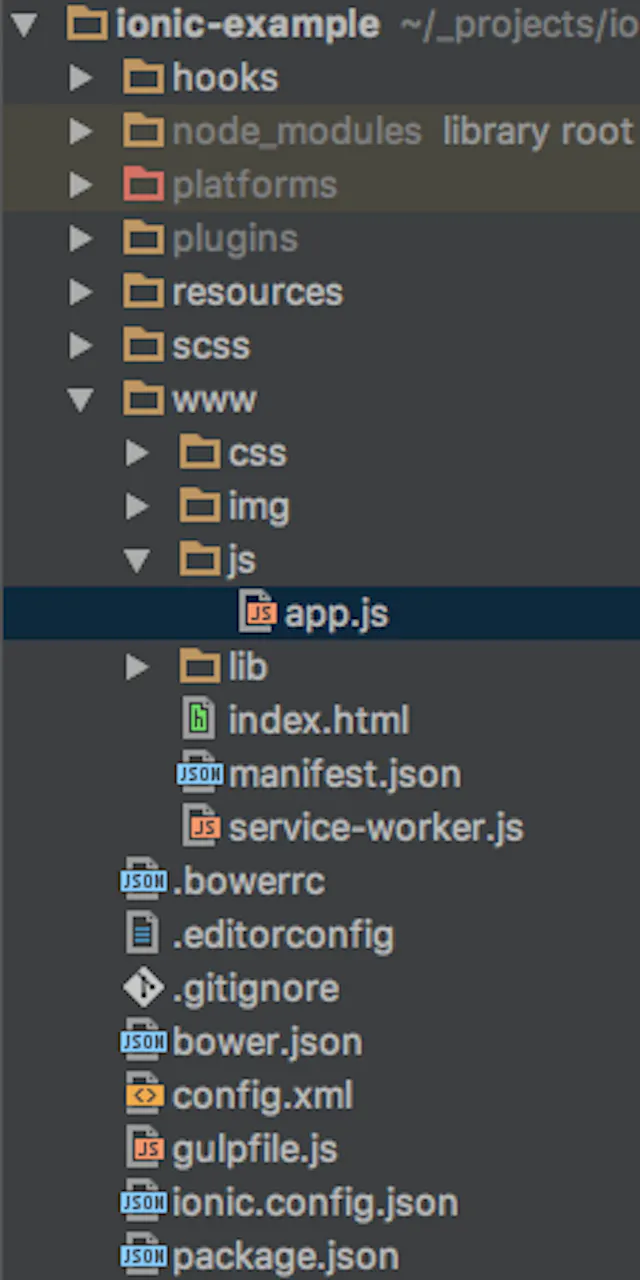The width and height of the screenshot is (640, 1280).
Task: Open the manifest.json file name
Action: click(345, 775)
